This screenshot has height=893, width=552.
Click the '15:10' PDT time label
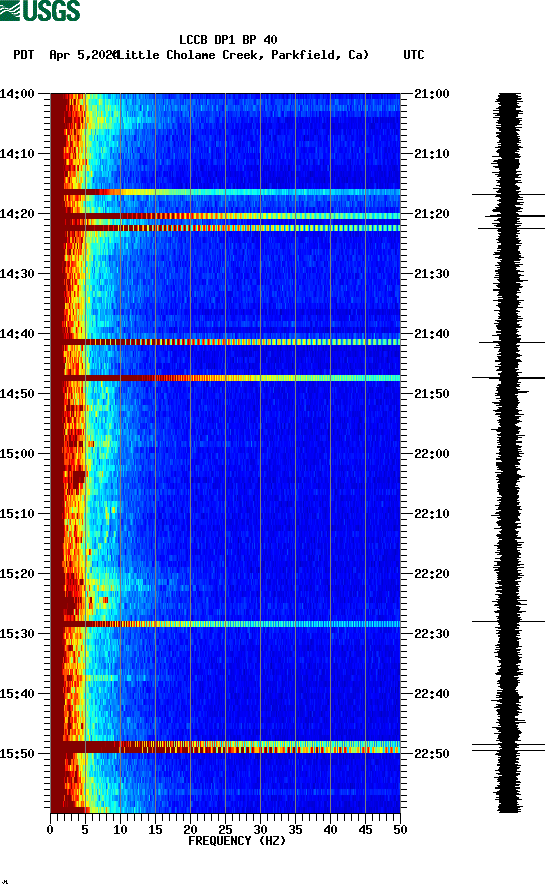tap(17, 514)
